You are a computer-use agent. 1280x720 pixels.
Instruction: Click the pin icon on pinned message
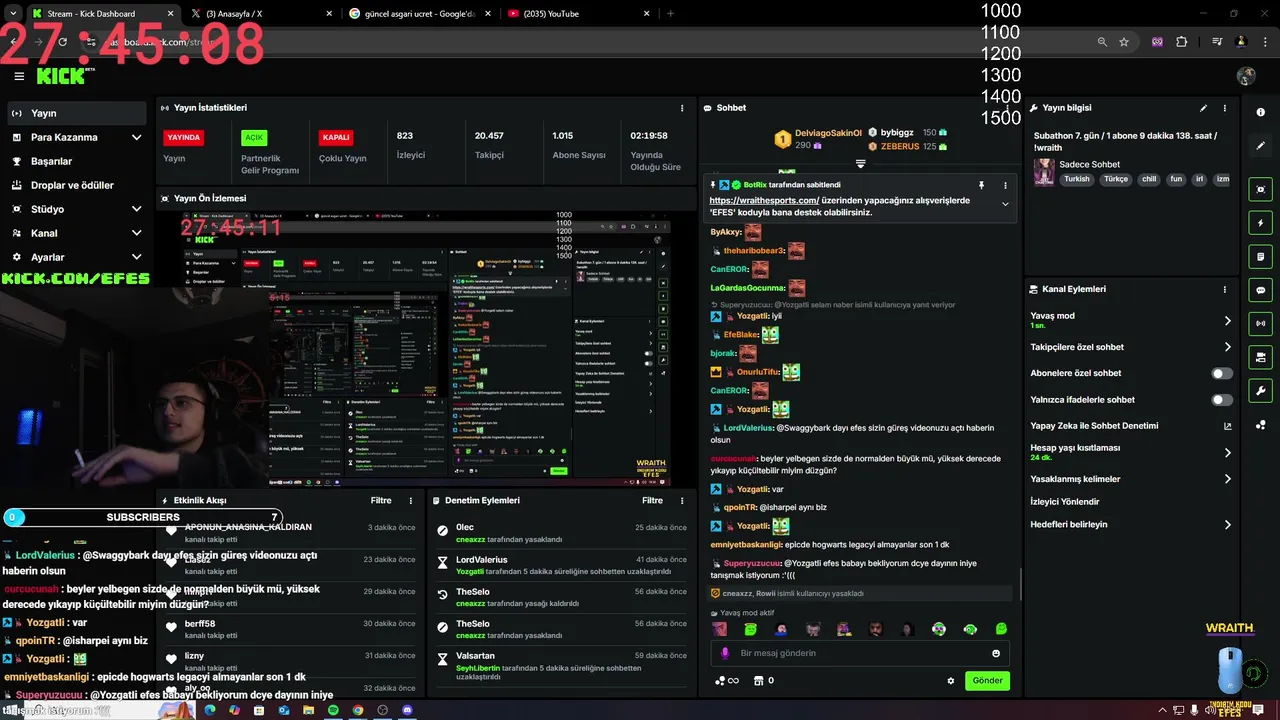(981, 185)
